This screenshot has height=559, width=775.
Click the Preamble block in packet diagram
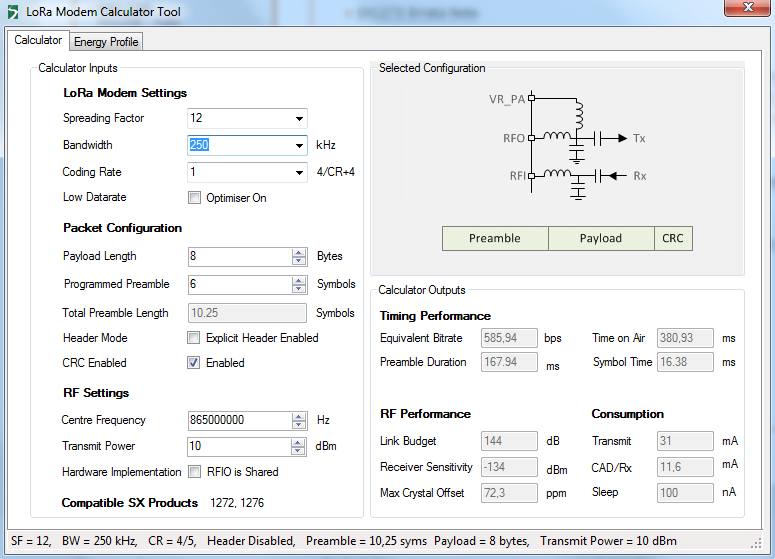click(x=495, y=239)
